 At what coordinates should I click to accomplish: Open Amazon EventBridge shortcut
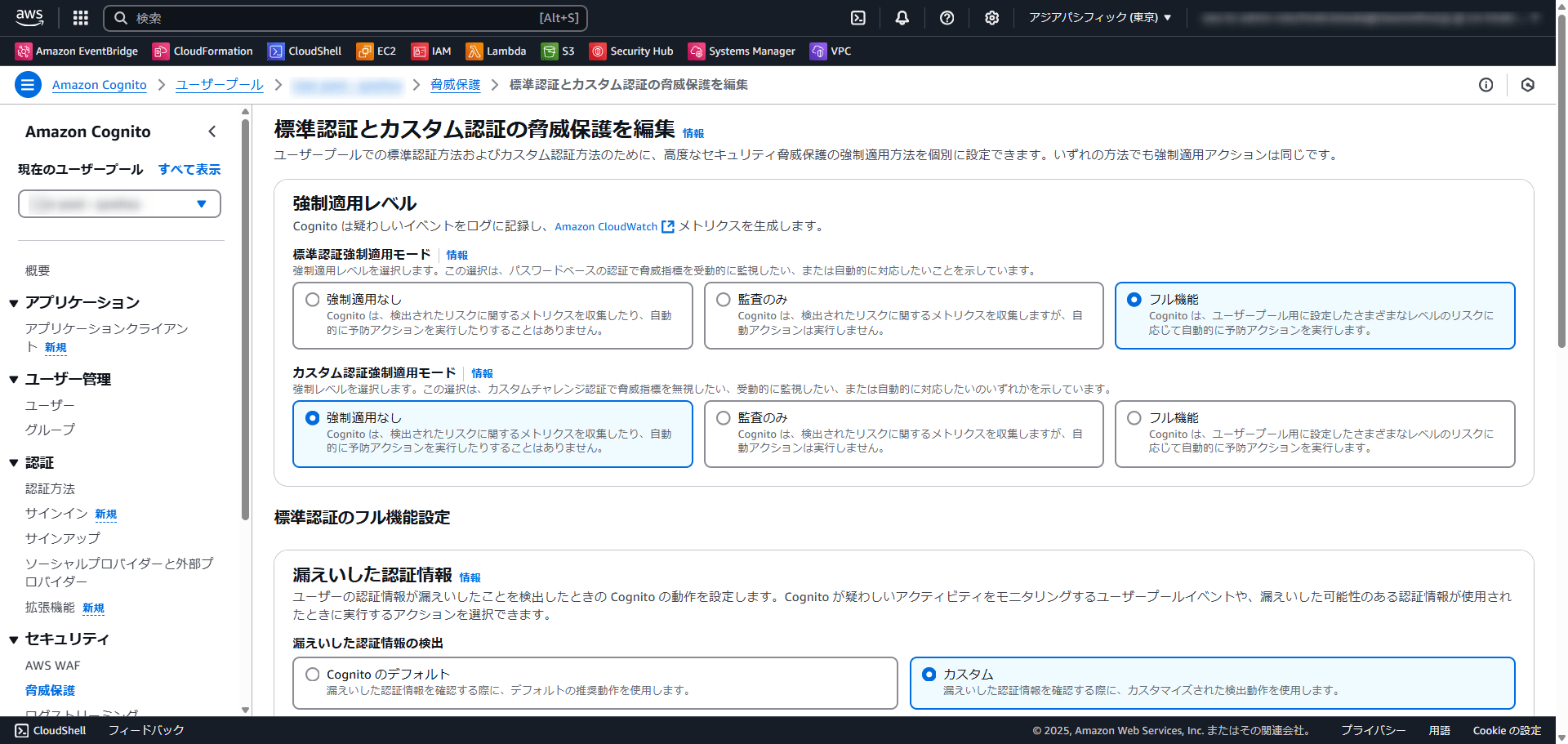tap(77, 51)
